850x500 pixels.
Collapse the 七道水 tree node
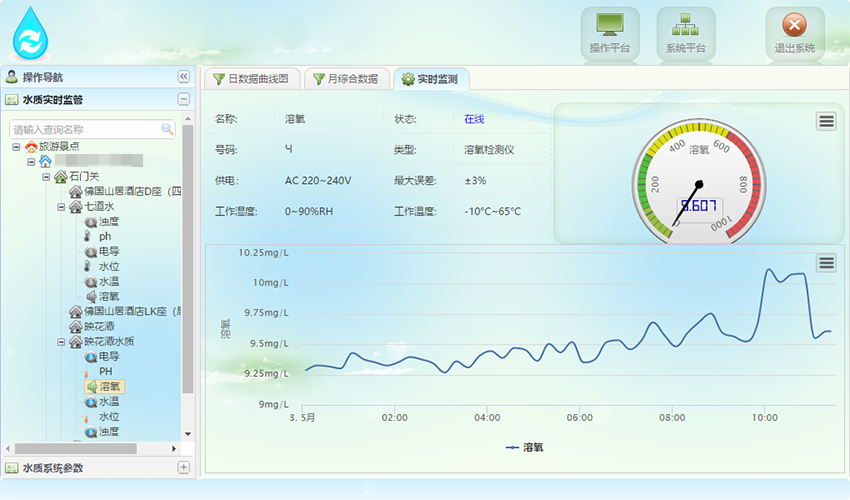pyautogui.click(x=61, y=207)
